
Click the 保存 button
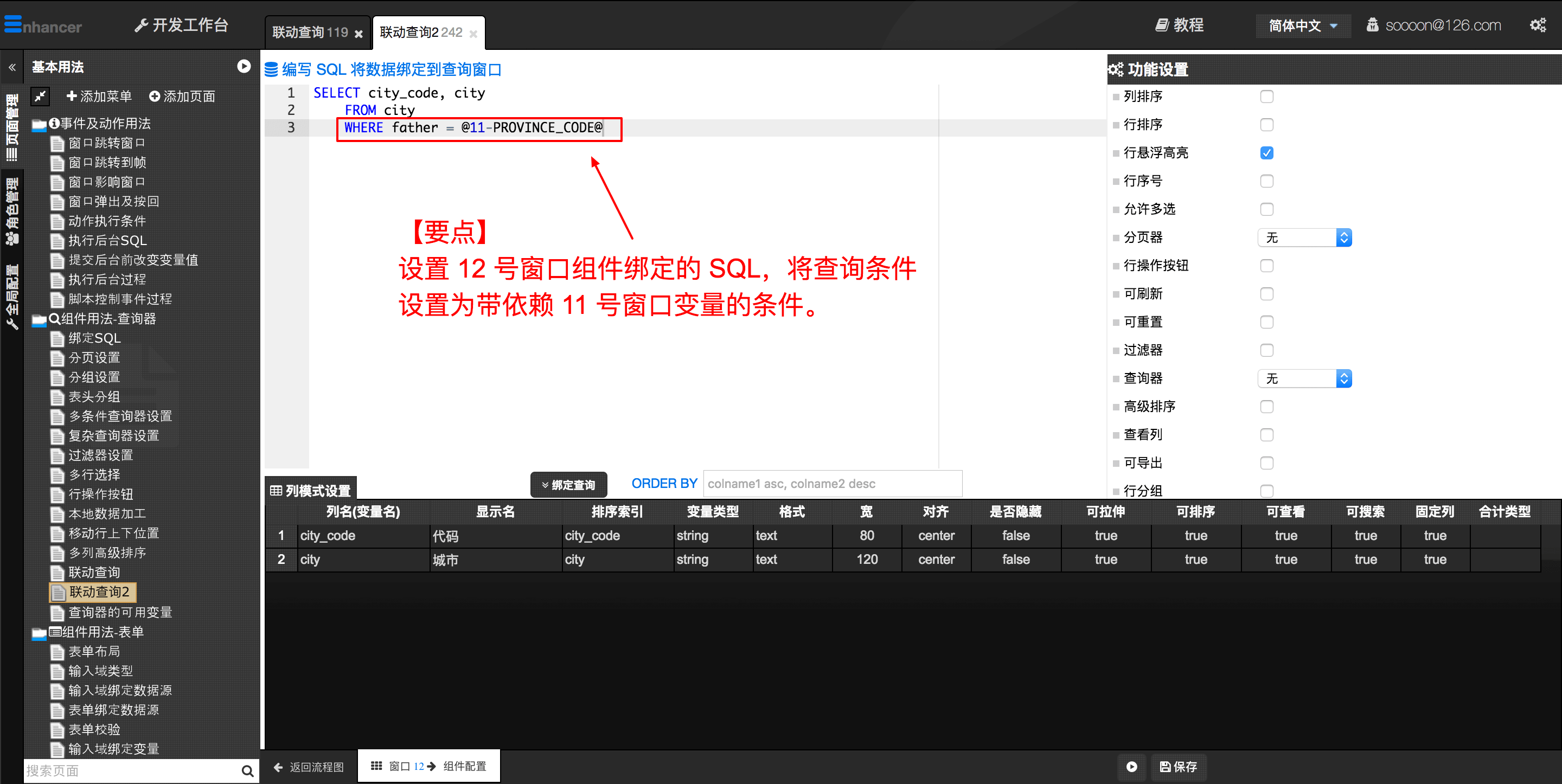(1178, 767)
